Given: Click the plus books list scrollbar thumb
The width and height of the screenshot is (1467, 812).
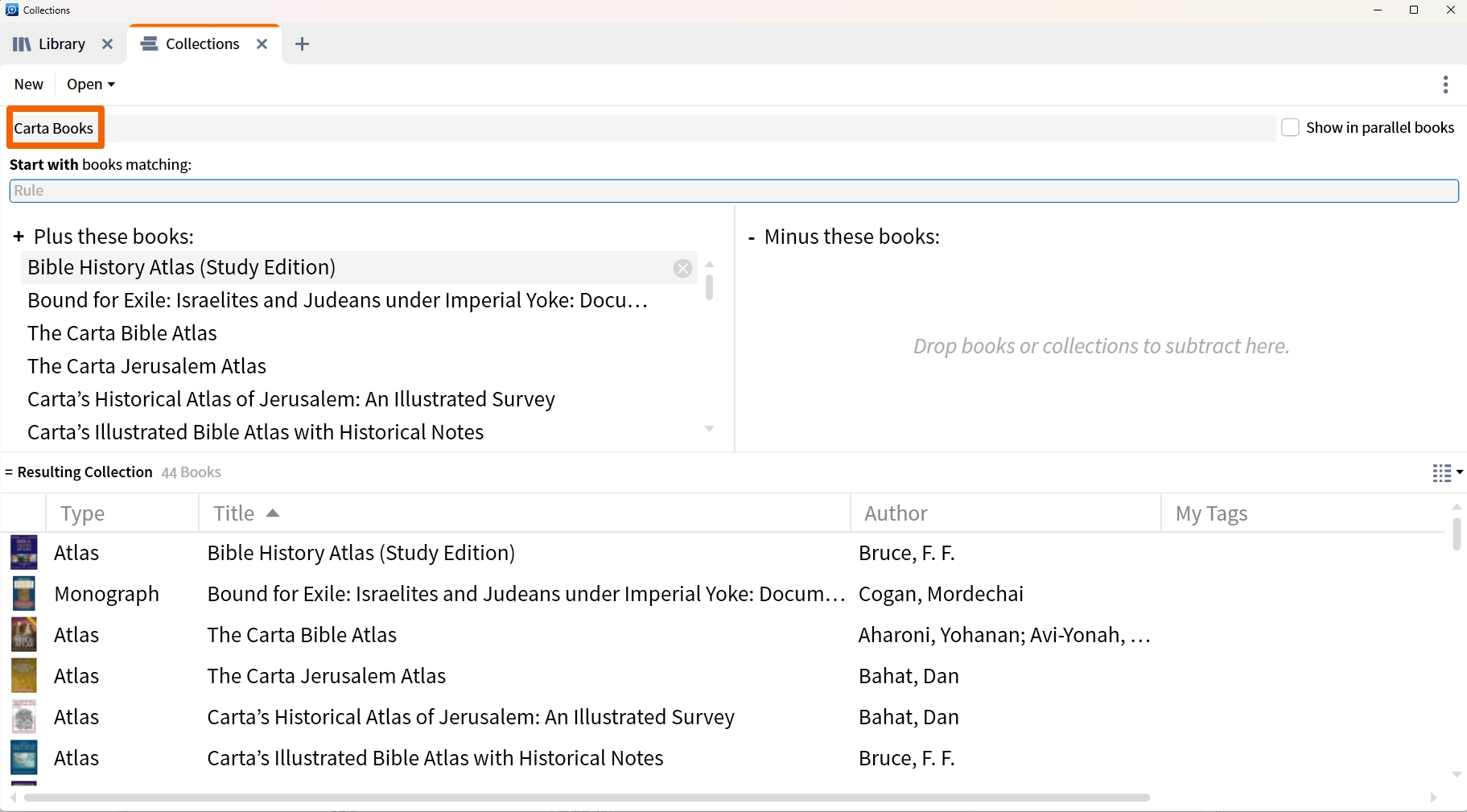Looking at the screenshot, I should pos(709,287).
